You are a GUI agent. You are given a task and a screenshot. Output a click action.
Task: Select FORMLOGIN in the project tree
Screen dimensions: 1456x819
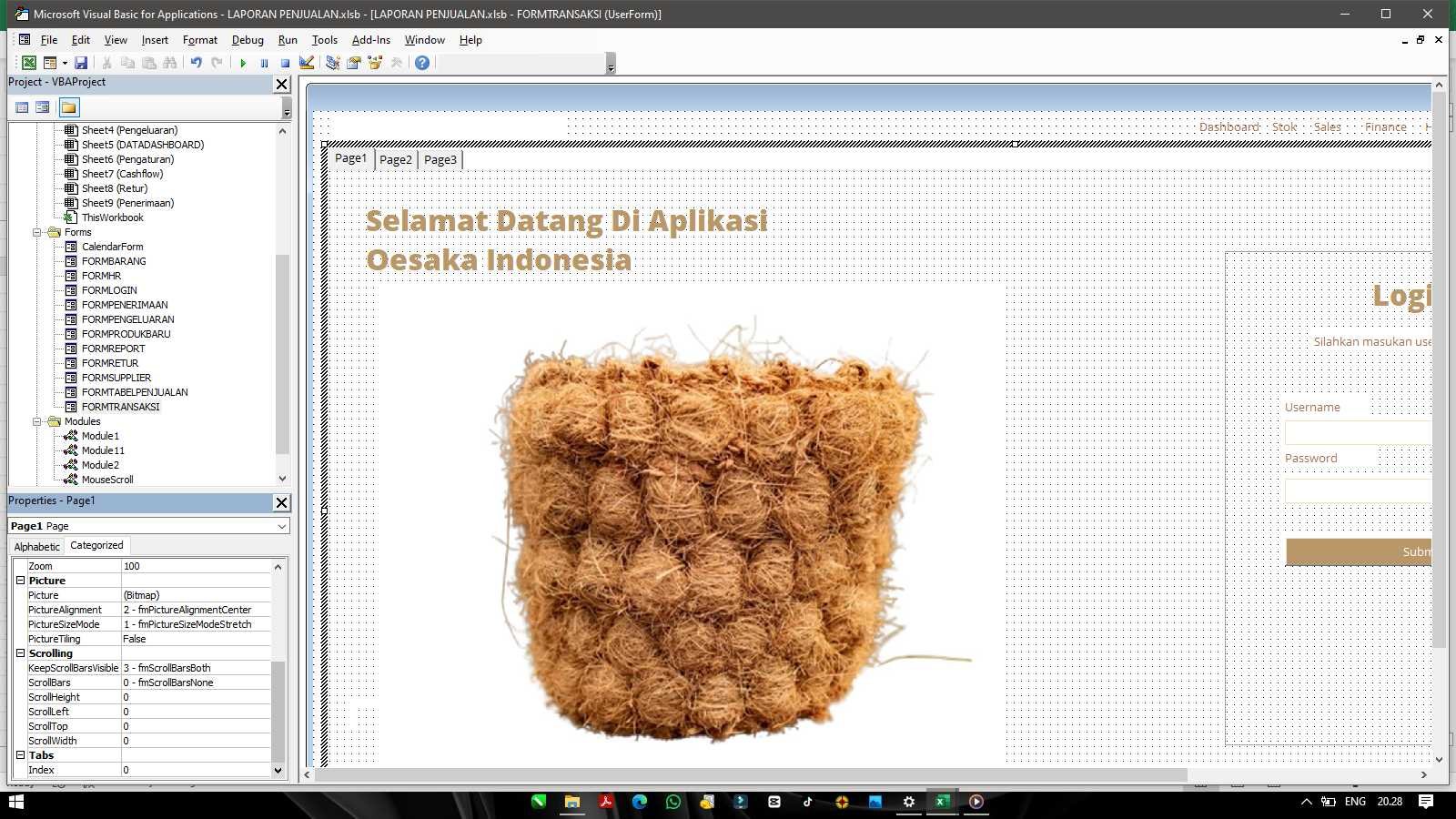(109, 290)
